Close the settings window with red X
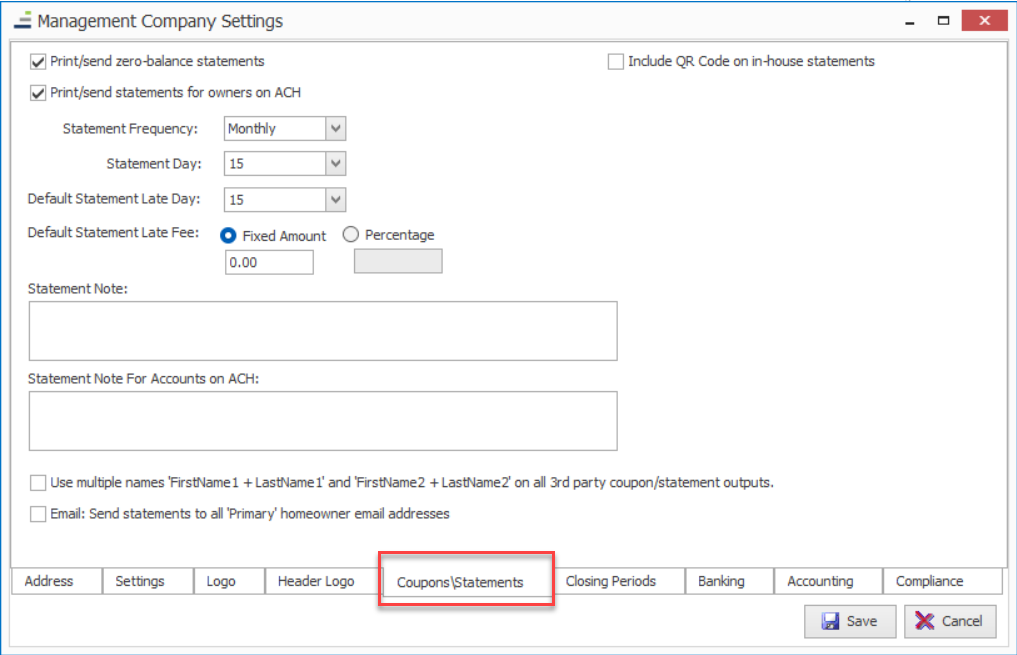 [984, 20]
